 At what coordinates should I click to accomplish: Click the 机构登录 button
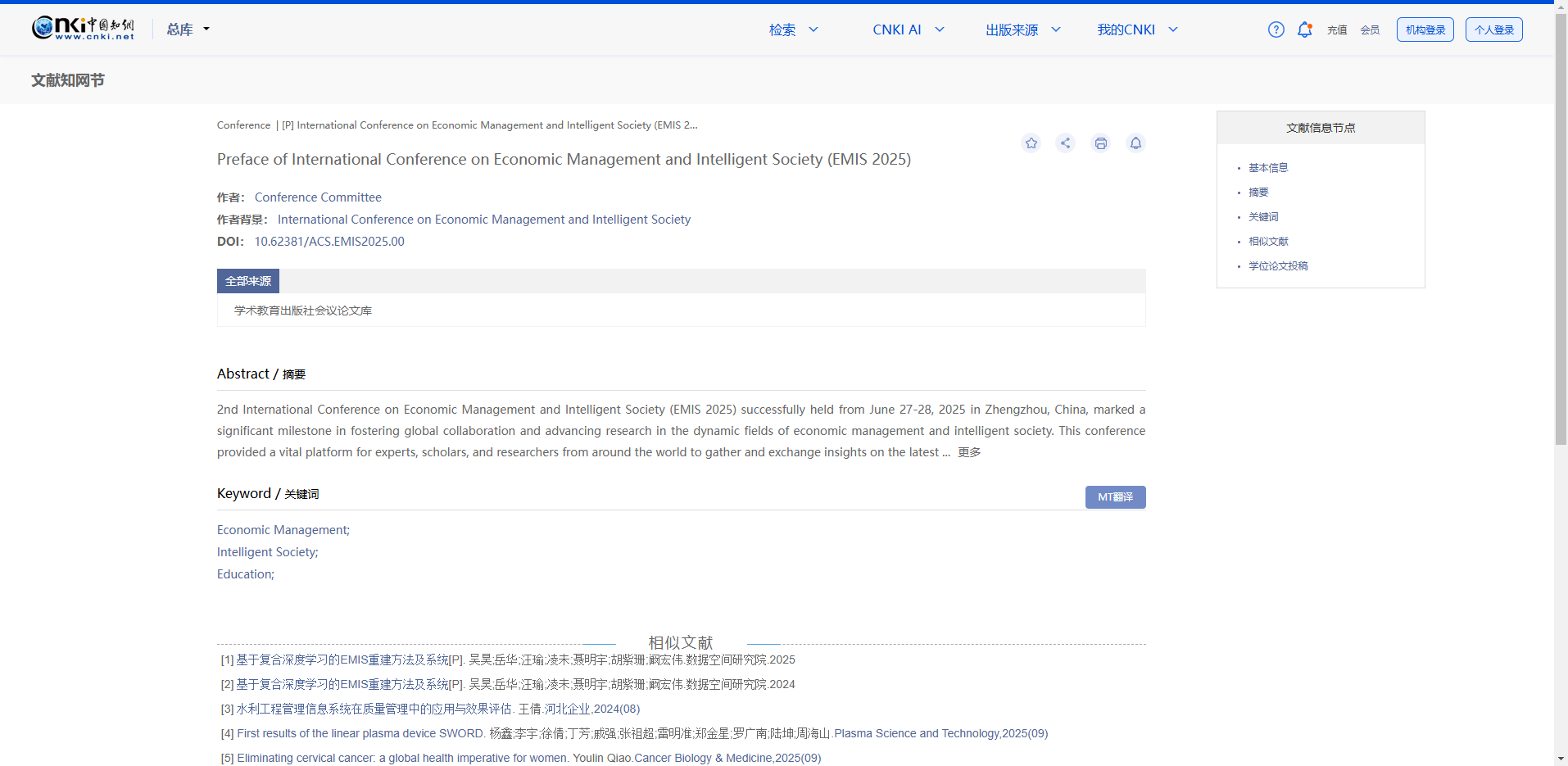[1425, 29]
